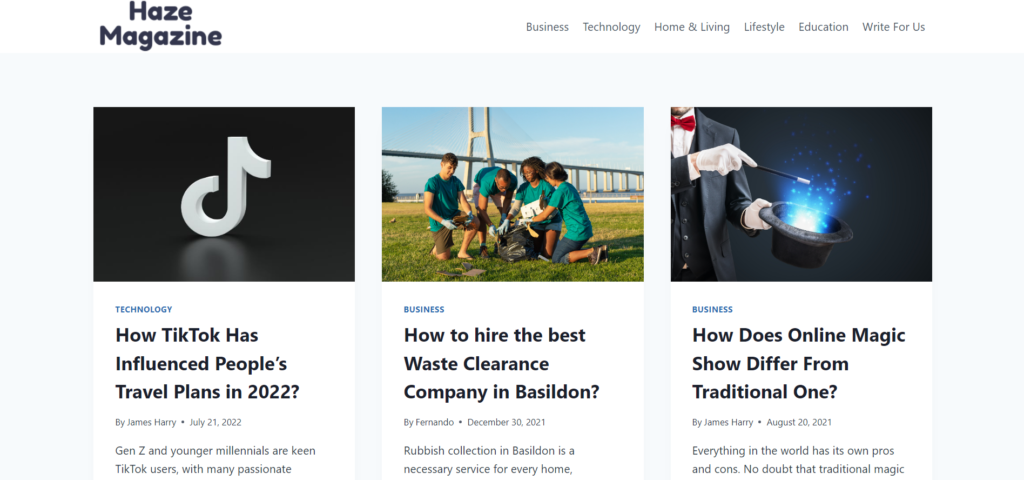Click the TECHNOLOGY category label on TikTok article
This screenshot has height=480, width=1024.
tap(144, 310)
